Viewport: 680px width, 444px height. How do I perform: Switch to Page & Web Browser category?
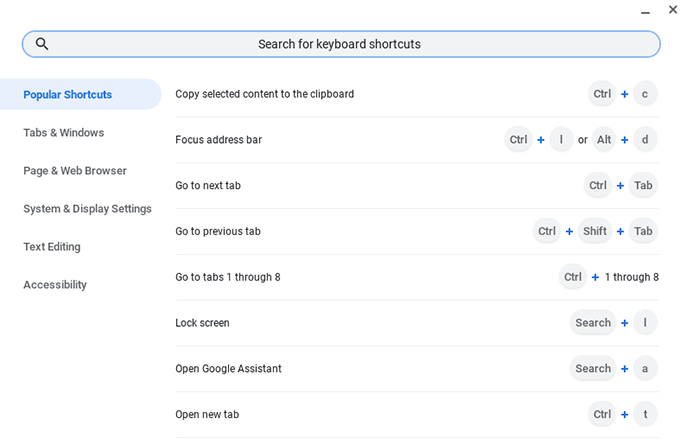pyautogui.click(x=75, y=171)
